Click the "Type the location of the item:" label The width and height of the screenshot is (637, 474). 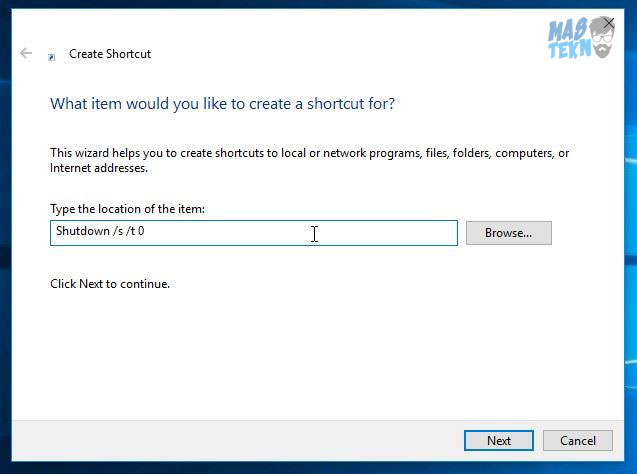point(128,209)
